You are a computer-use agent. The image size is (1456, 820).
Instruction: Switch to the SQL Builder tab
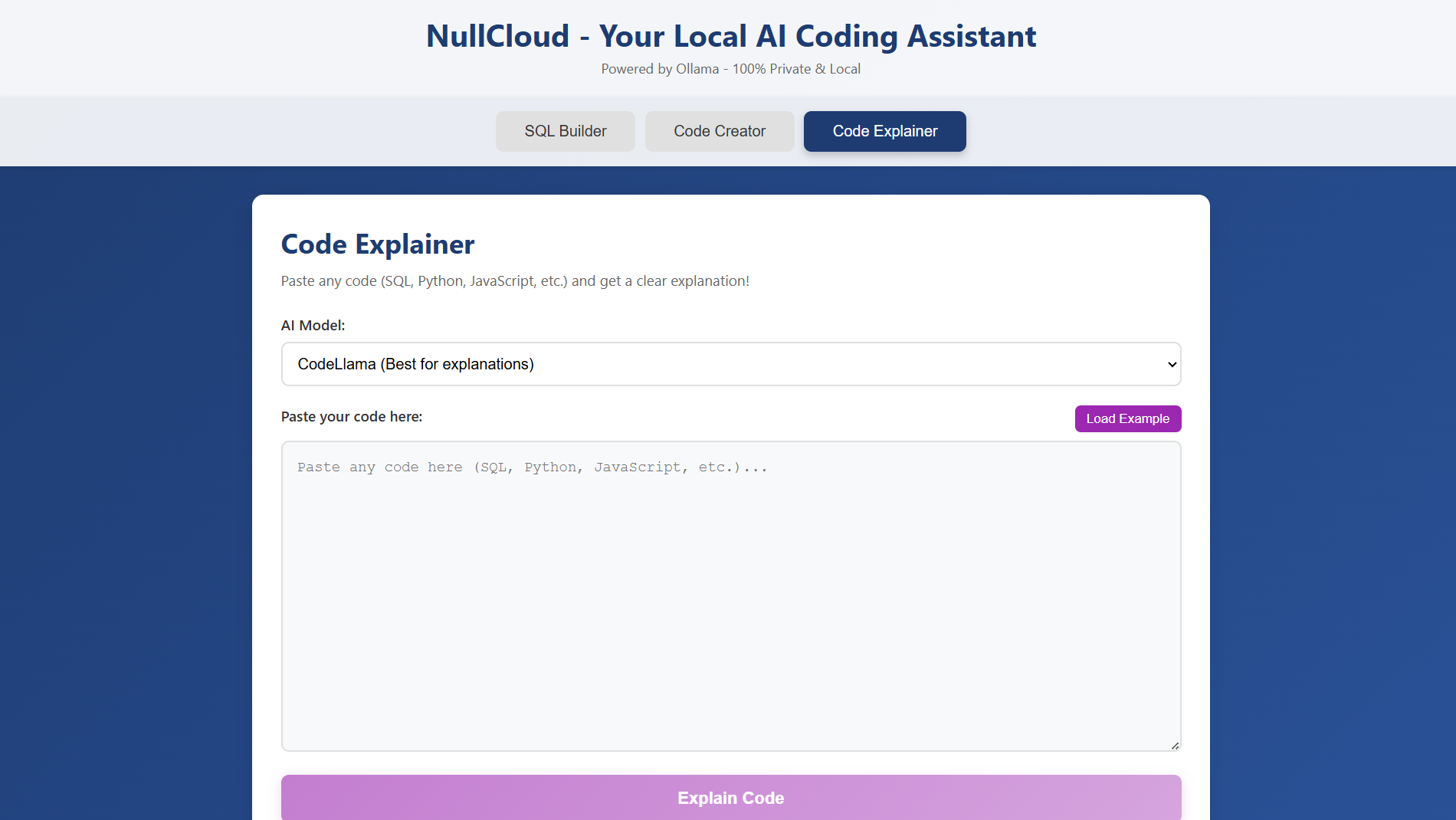pos(566,131)
